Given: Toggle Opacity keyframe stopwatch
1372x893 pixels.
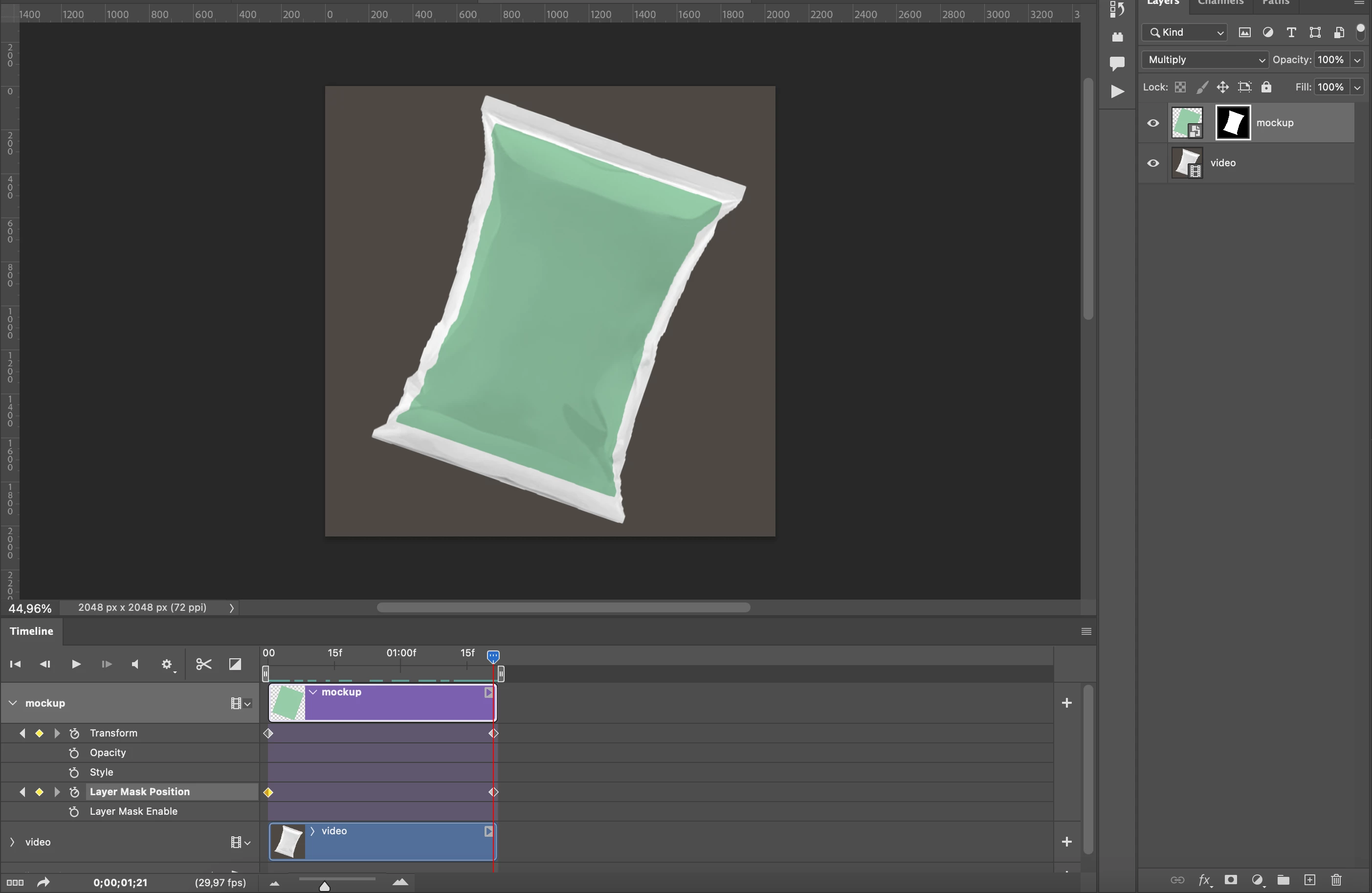Looking at the screenshot, I should pos(74,753).
